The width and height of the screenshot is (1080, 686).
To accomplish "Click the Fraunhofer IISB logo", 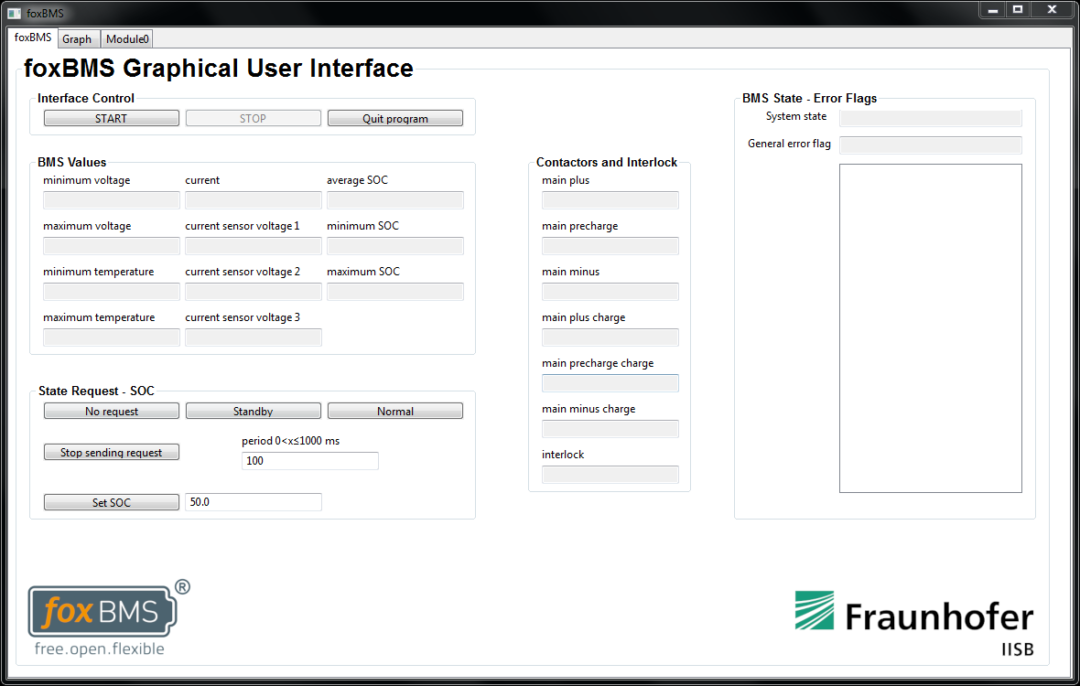I will click(915, 615).
